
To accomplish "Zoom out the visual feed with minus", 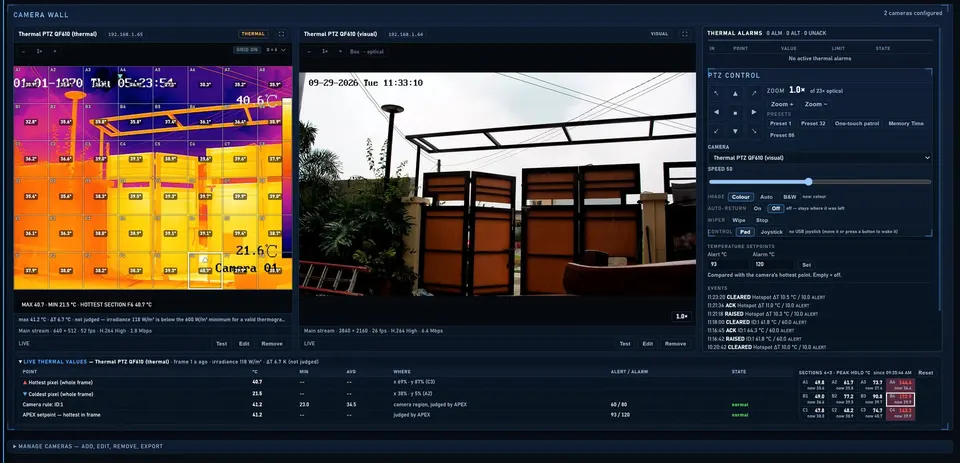I will point(309,51).
